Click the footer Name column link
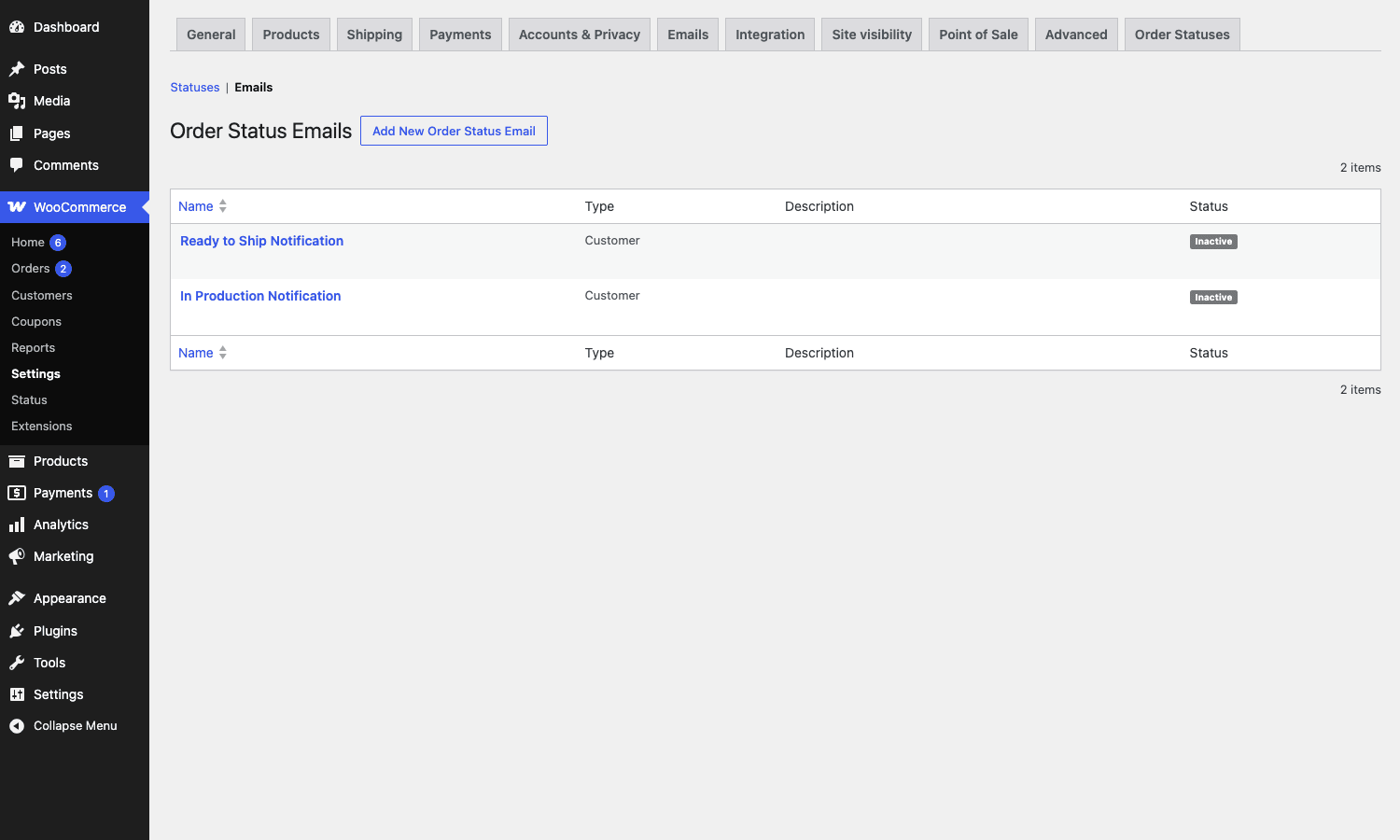 (196, 353)
